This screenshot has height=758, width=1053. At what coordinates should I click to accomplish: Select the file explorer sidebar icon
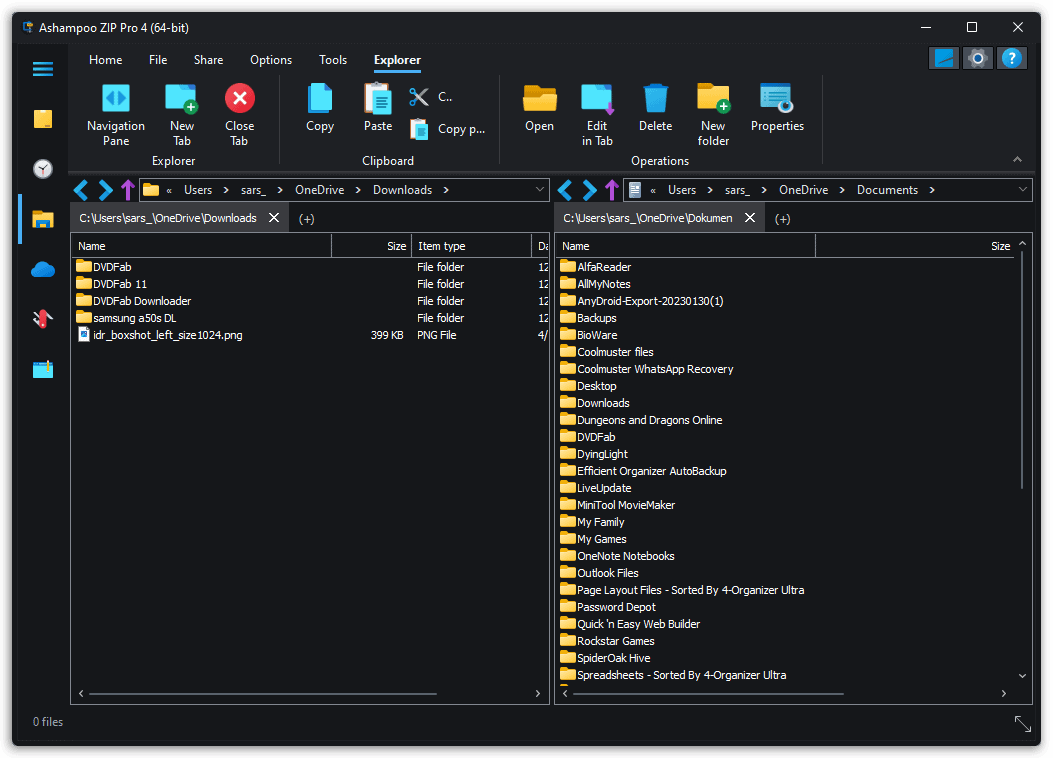(x=43, y=219)
